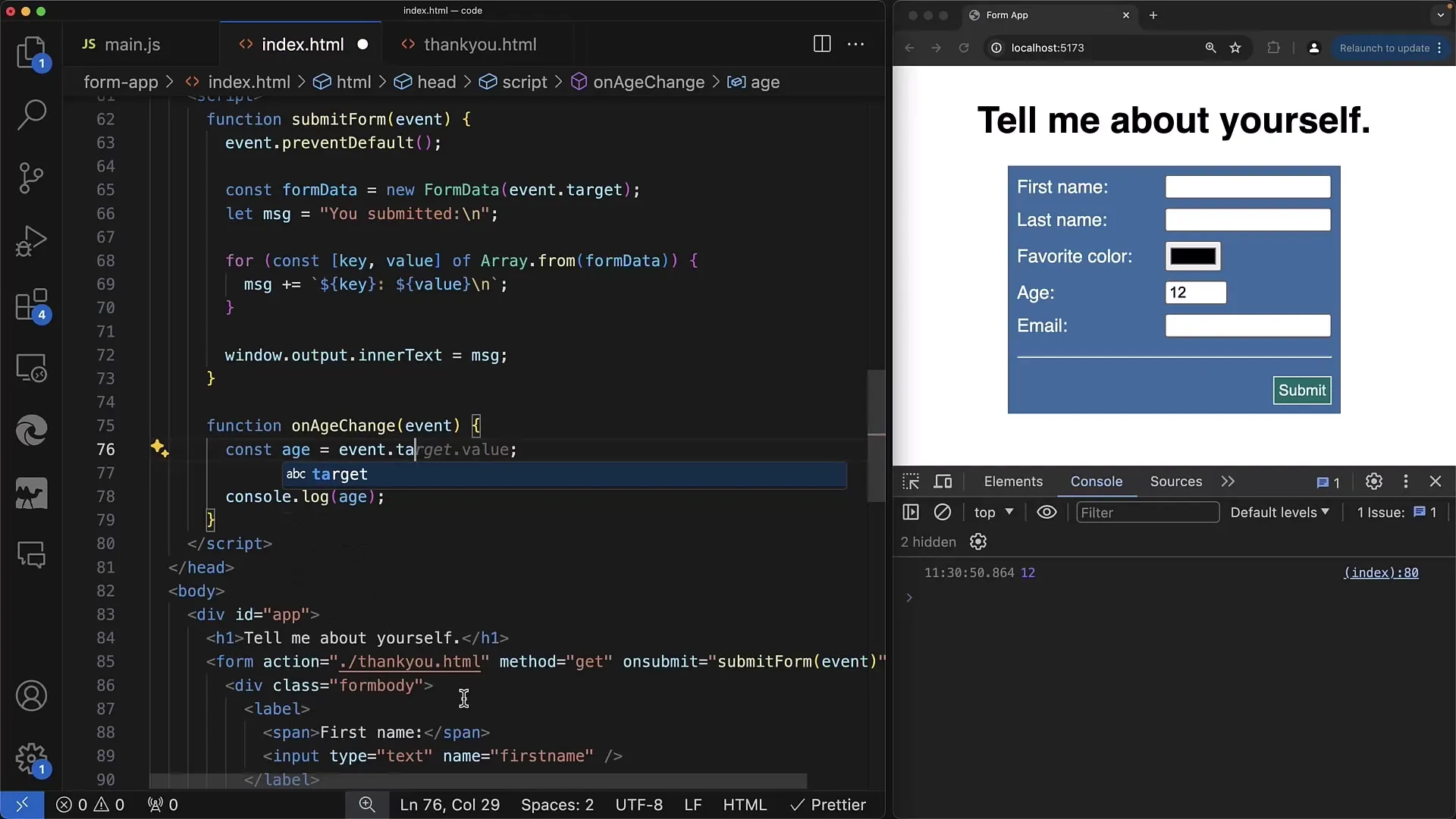This screenshot has height=819, width=1456.
Task: Switch to the Console tab
Action: coord(1096,481)
